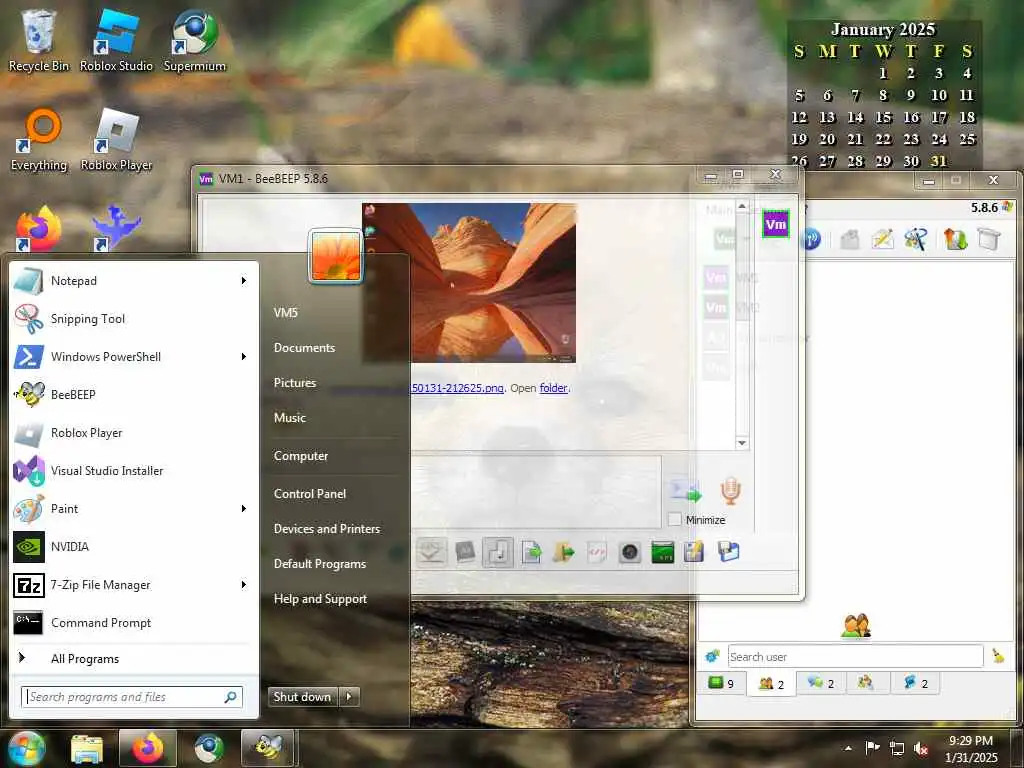The image size is (1024, 768).
Task: Click the pencil and envelope message icon
Action: [x=882, y=239]
